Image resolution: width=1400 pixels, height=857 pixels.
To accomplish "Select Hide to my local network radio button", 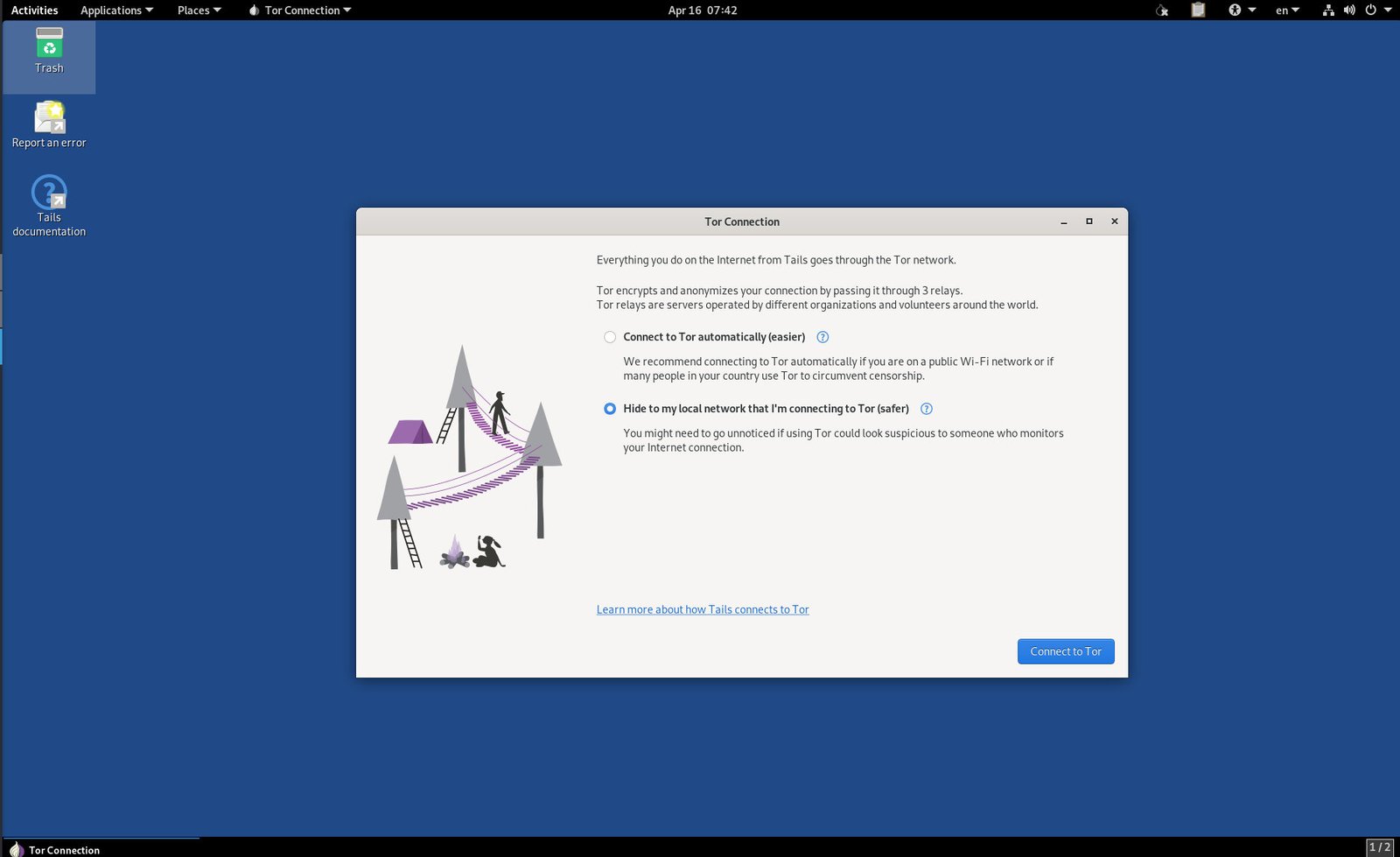I will tap(610, 409).
